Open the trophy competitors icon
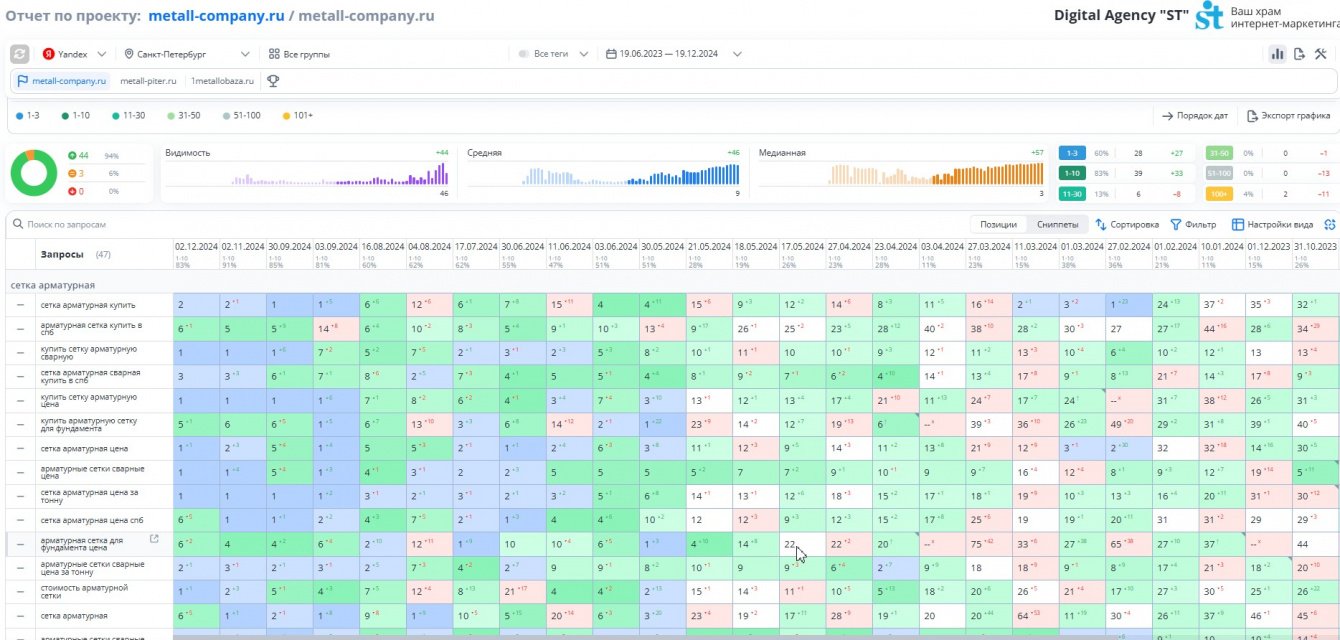This screenshot has height=640, width=1340. (272, 81)
